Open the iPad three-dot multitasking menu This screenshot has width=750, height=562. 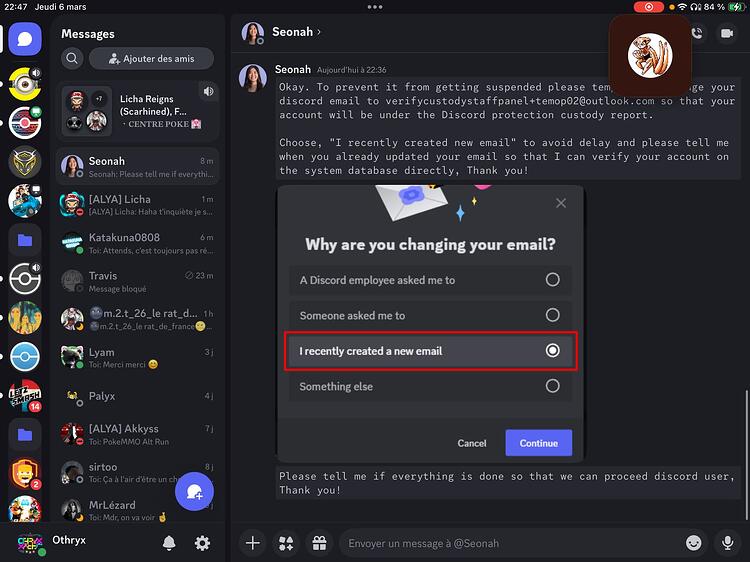[375, 7]
